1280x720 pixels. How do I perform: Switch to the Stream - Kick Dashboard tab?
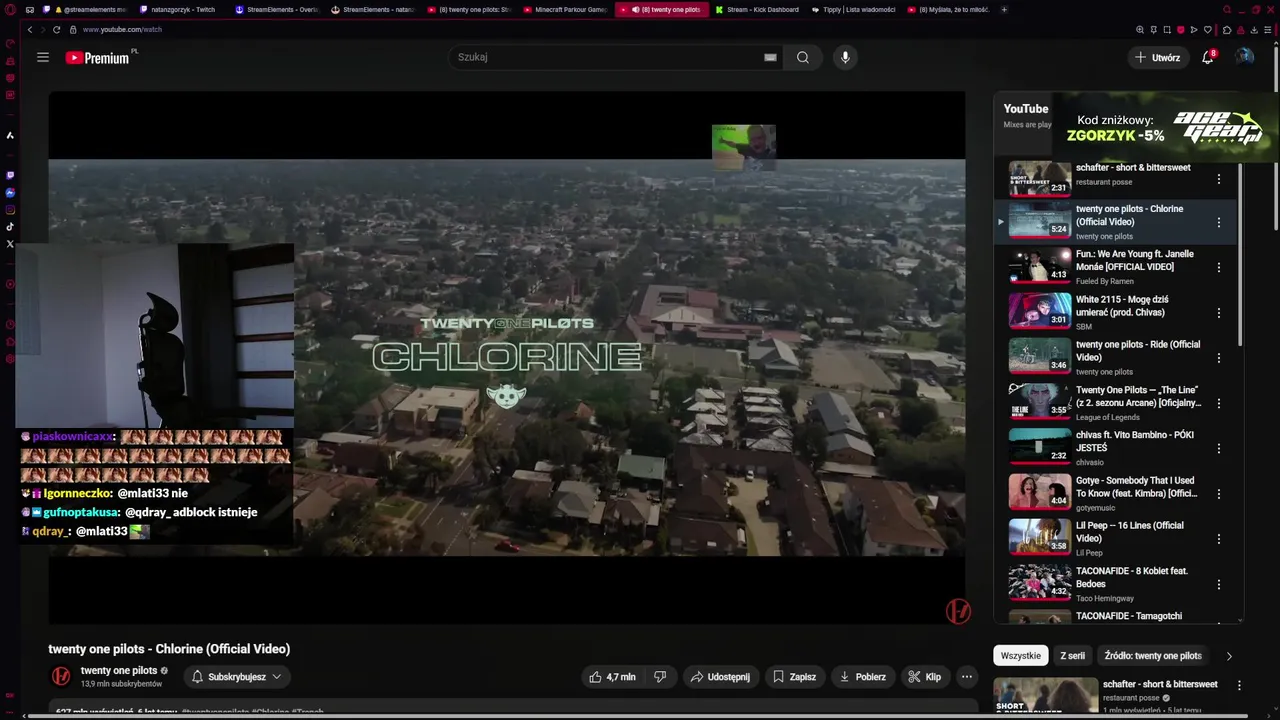tap(756, 10)
